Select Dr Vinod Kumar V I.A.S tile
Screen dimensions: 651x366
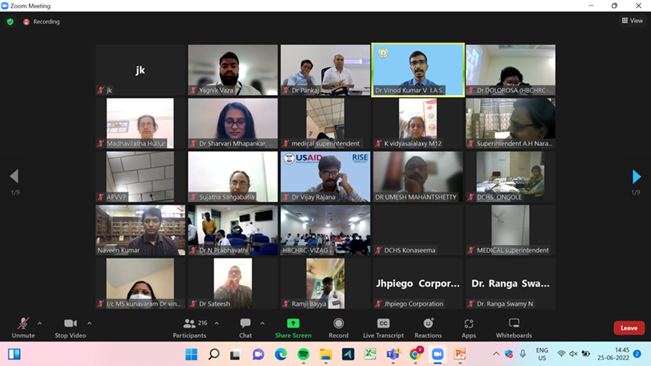(418, 70)
